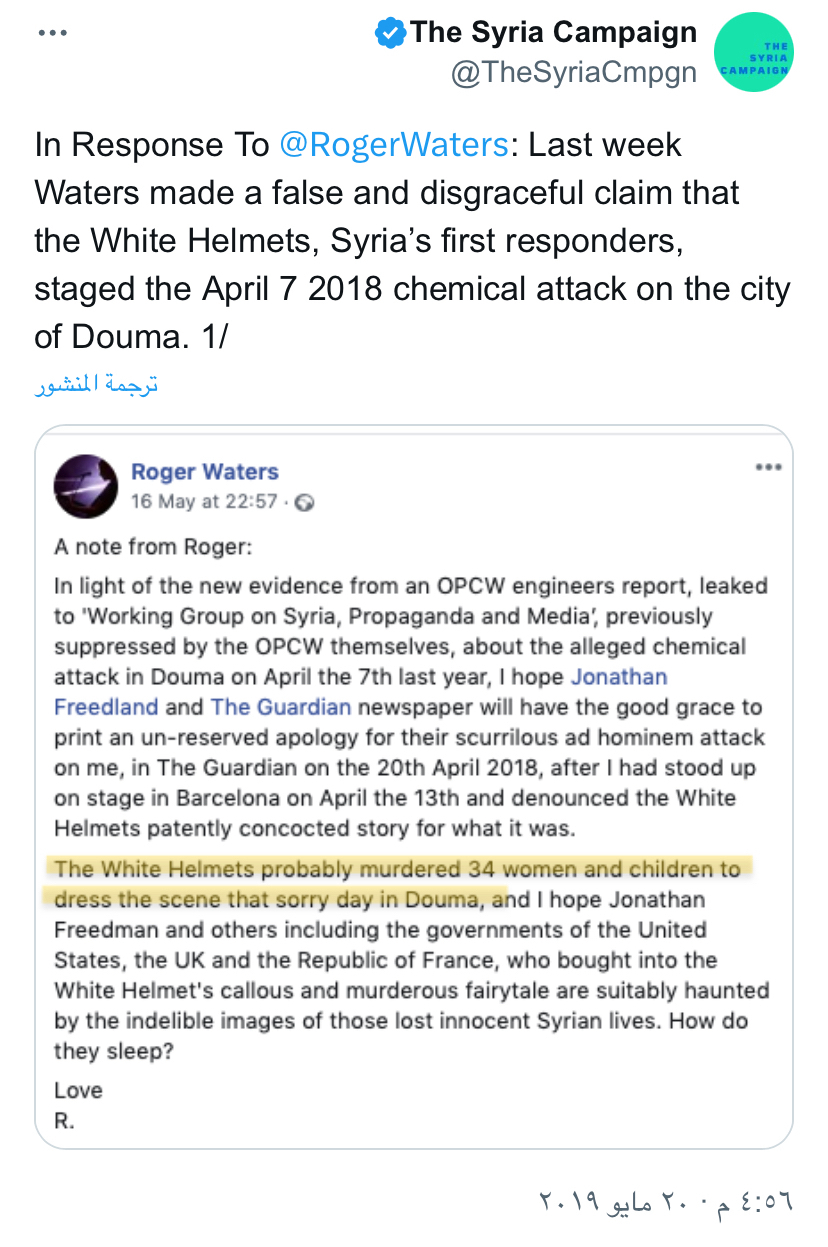Screen dimensions: 828x1247
Task: Click Roger Waters' round profile picture
Action: (85, 486)
